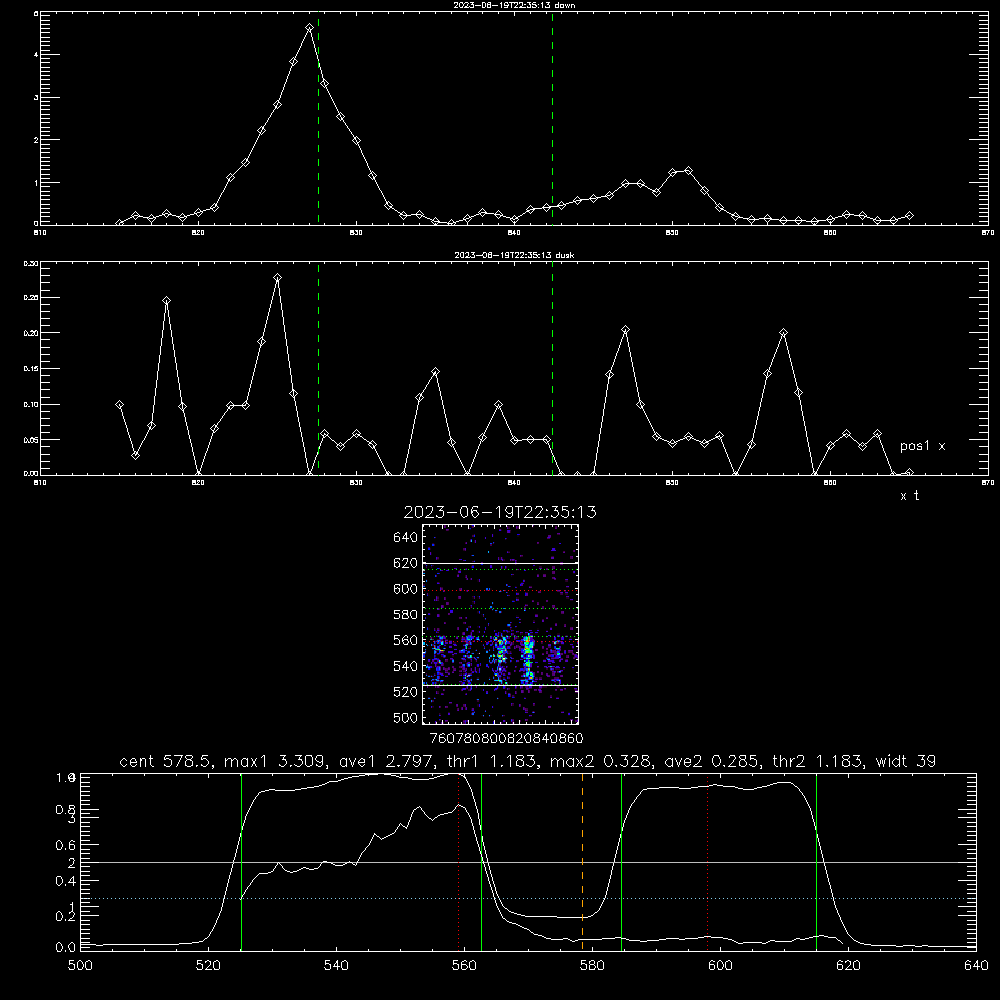1000x1000 pixels.
Task: Click the '580' x-axis label of the bottom plot
Action: coord(592,966)
